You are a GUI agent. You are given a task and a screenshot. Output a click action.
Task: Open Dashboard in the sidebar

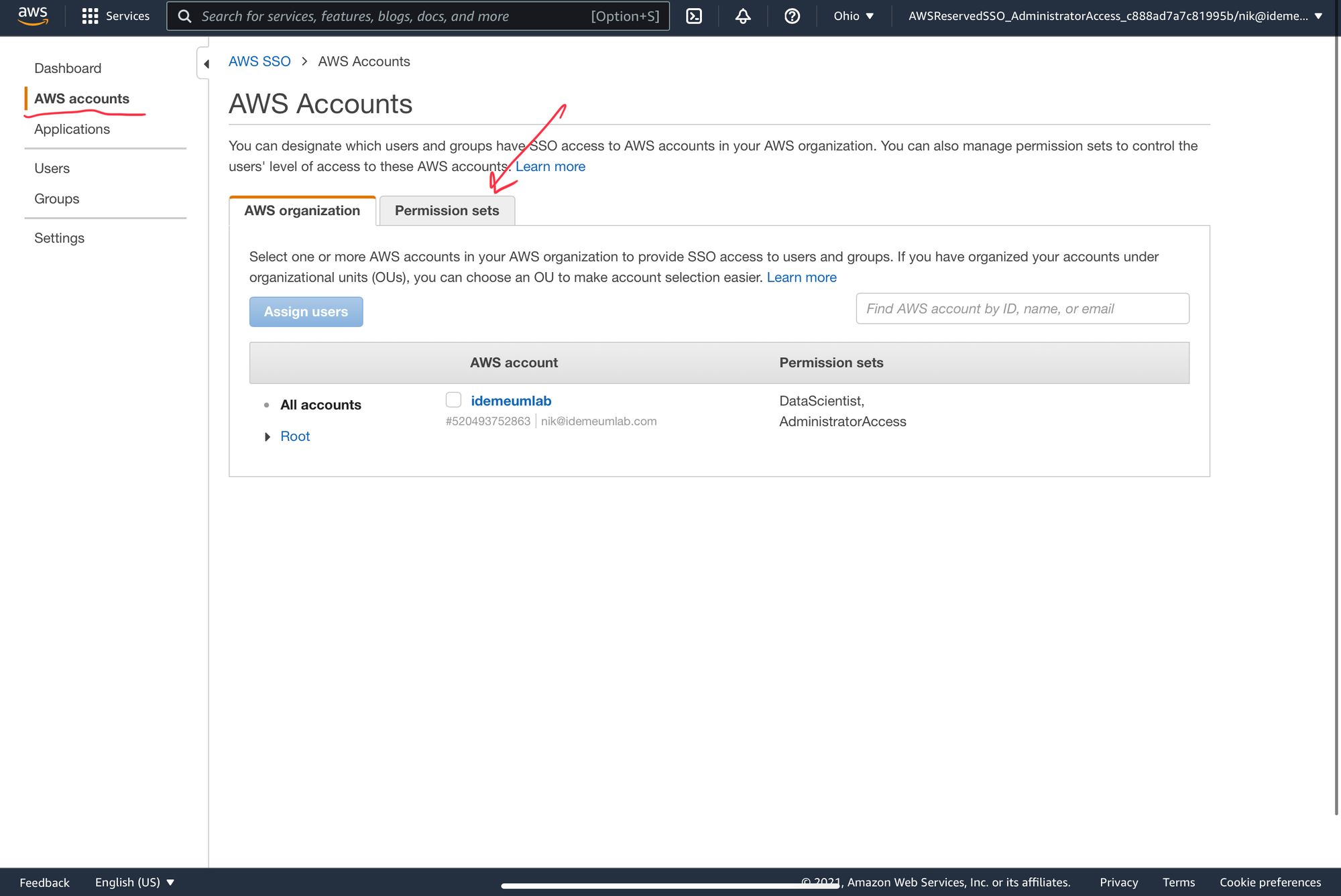tap(68, 68)
